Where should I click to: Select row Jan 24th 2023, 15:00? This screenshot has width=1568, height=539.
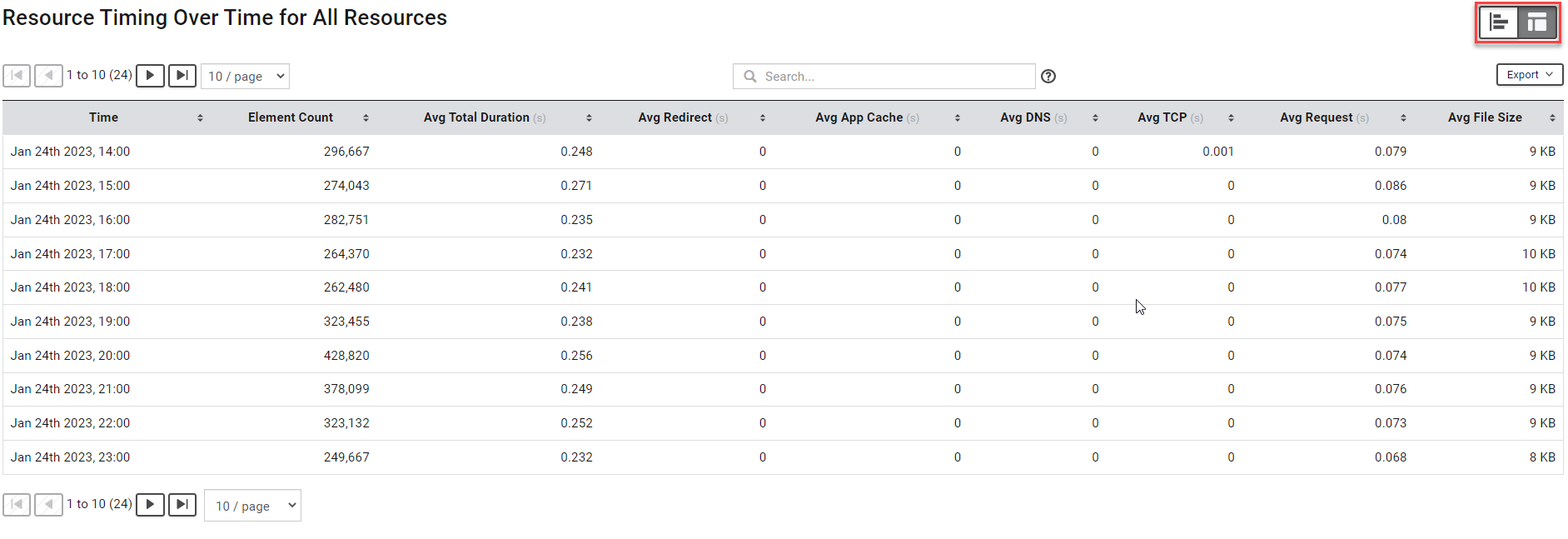click(783, 186)
